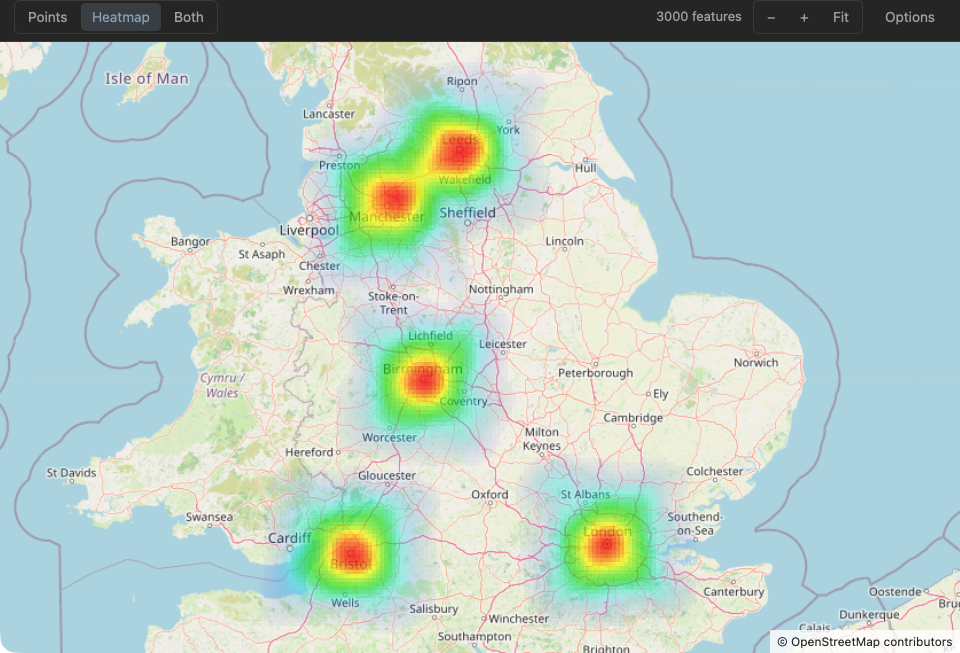Click the Salisbury map label

(x=433, y=609)
